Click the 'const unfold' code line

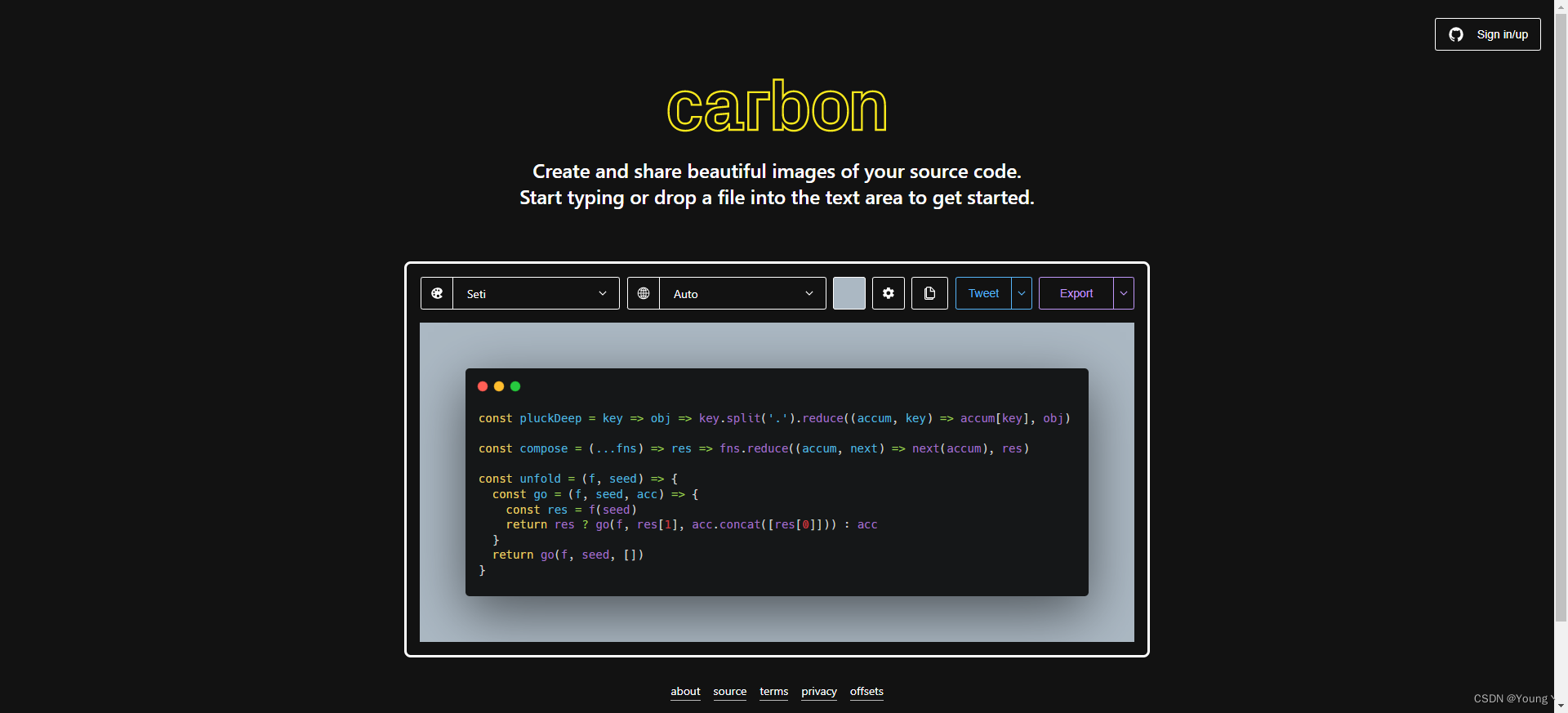(x=578, y=479)
